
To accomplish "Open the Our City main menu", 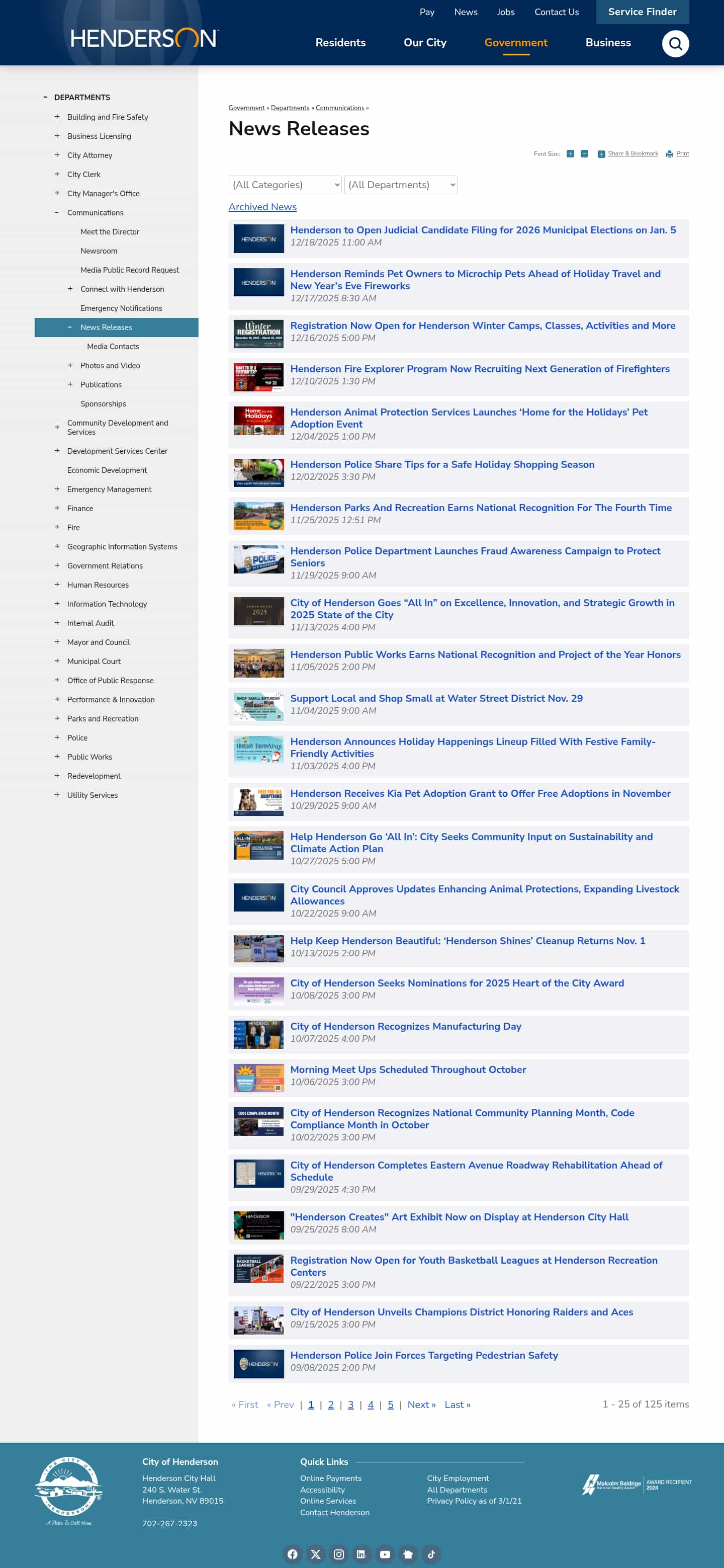I will pyautogui.click(x=425, y=43).
